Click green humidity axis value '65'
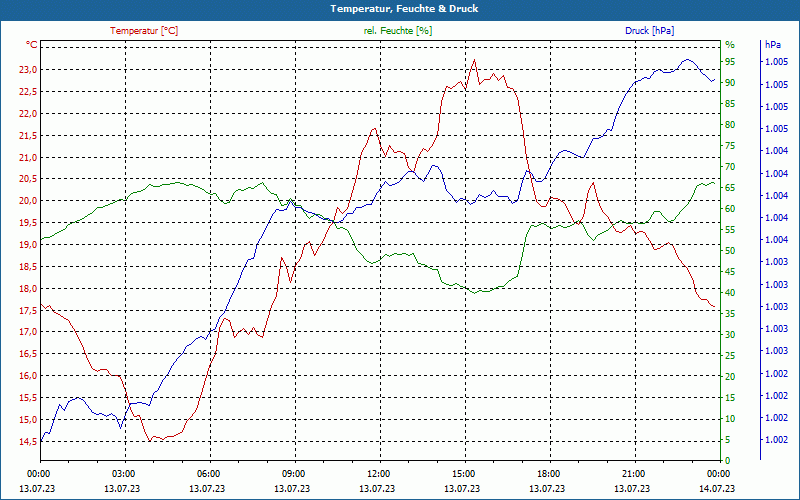Image resolution: width=800 pixels, height=500 pixels. pyautogui.click(x=730, y=188)
